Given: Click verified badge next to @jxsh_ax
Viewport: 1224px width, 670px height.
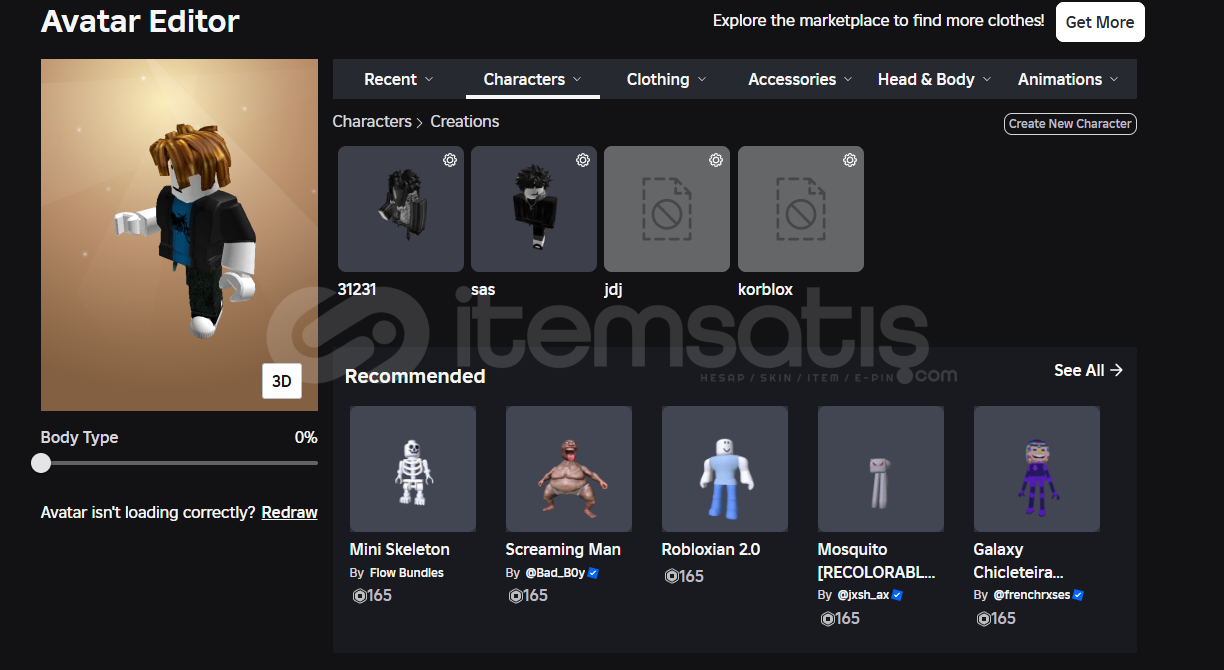Looking at the screenshot, I should coord(897,595).
